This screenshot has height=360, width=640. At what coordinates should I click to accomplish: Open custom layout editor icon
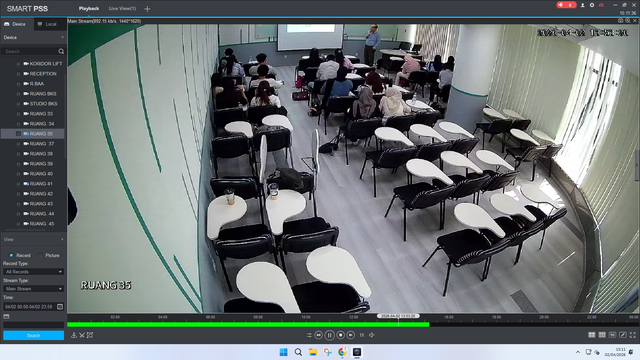point(623,335)
